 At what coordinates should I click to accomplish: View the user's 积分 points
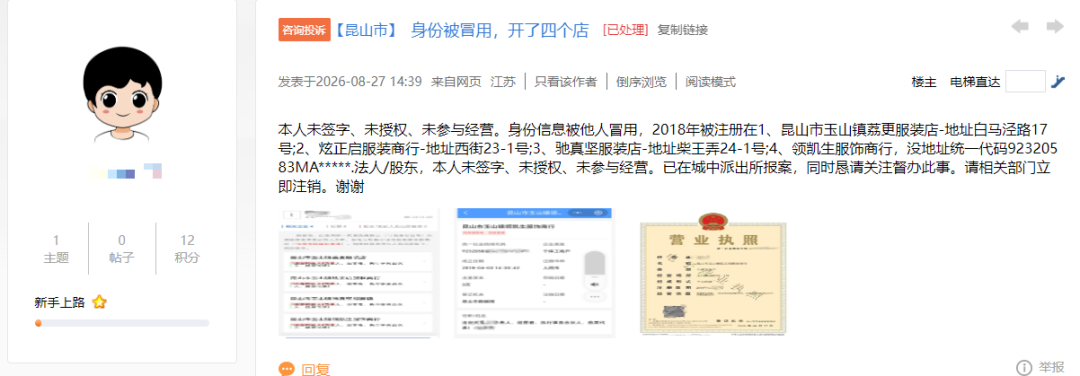coord(187,249)
